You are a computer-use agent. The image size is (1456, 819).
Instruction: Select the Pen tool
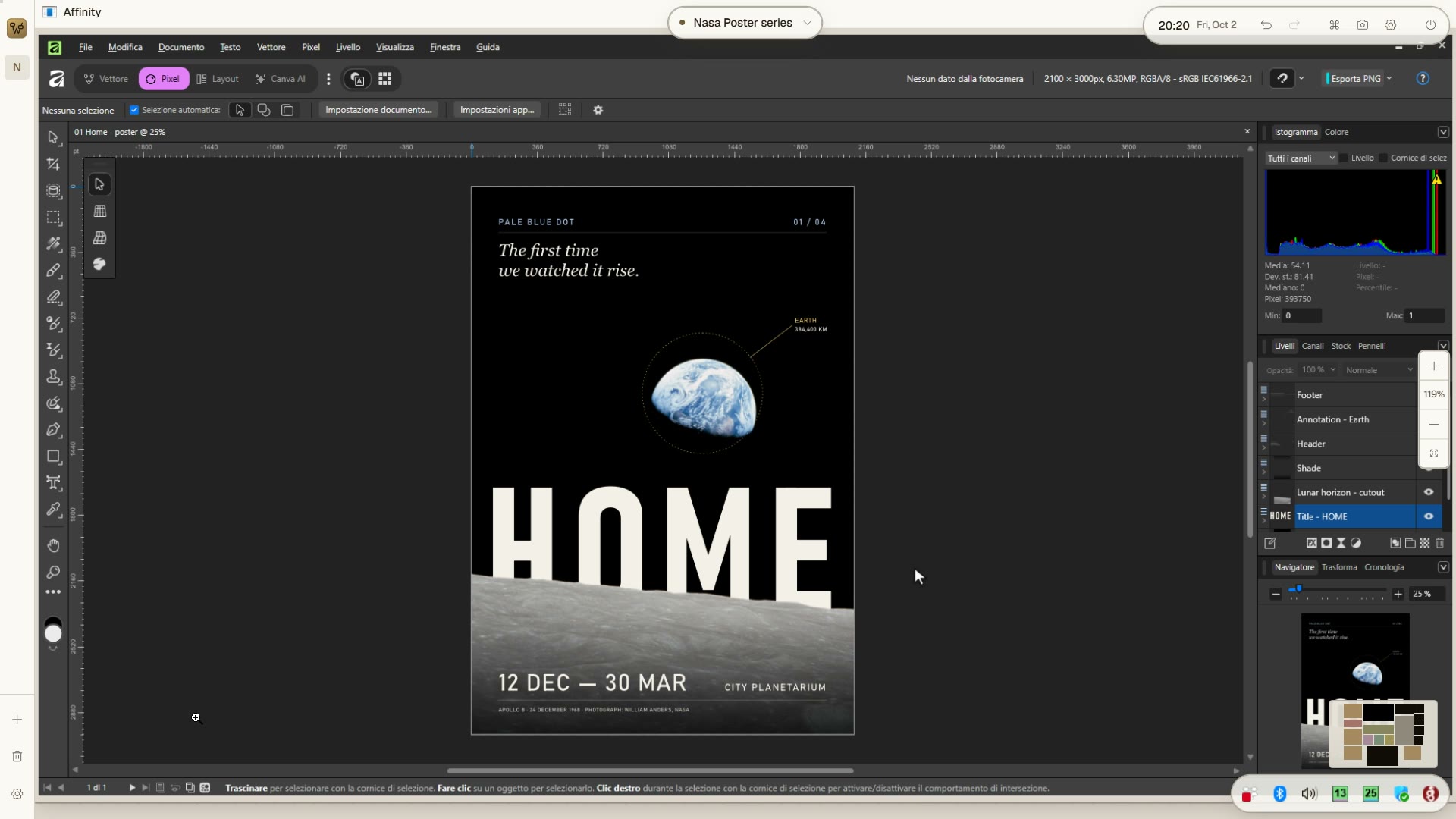point(53,430)
